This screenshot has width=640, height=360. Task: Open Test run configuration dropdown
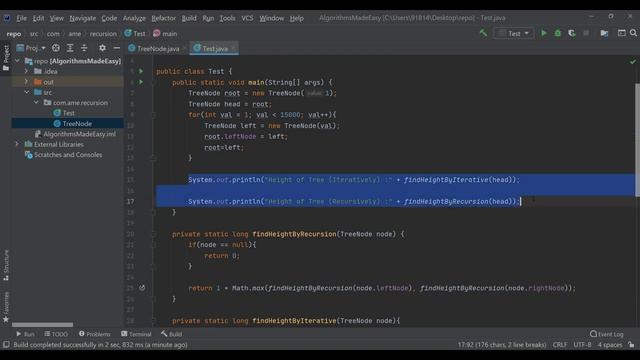pos(513,33)
